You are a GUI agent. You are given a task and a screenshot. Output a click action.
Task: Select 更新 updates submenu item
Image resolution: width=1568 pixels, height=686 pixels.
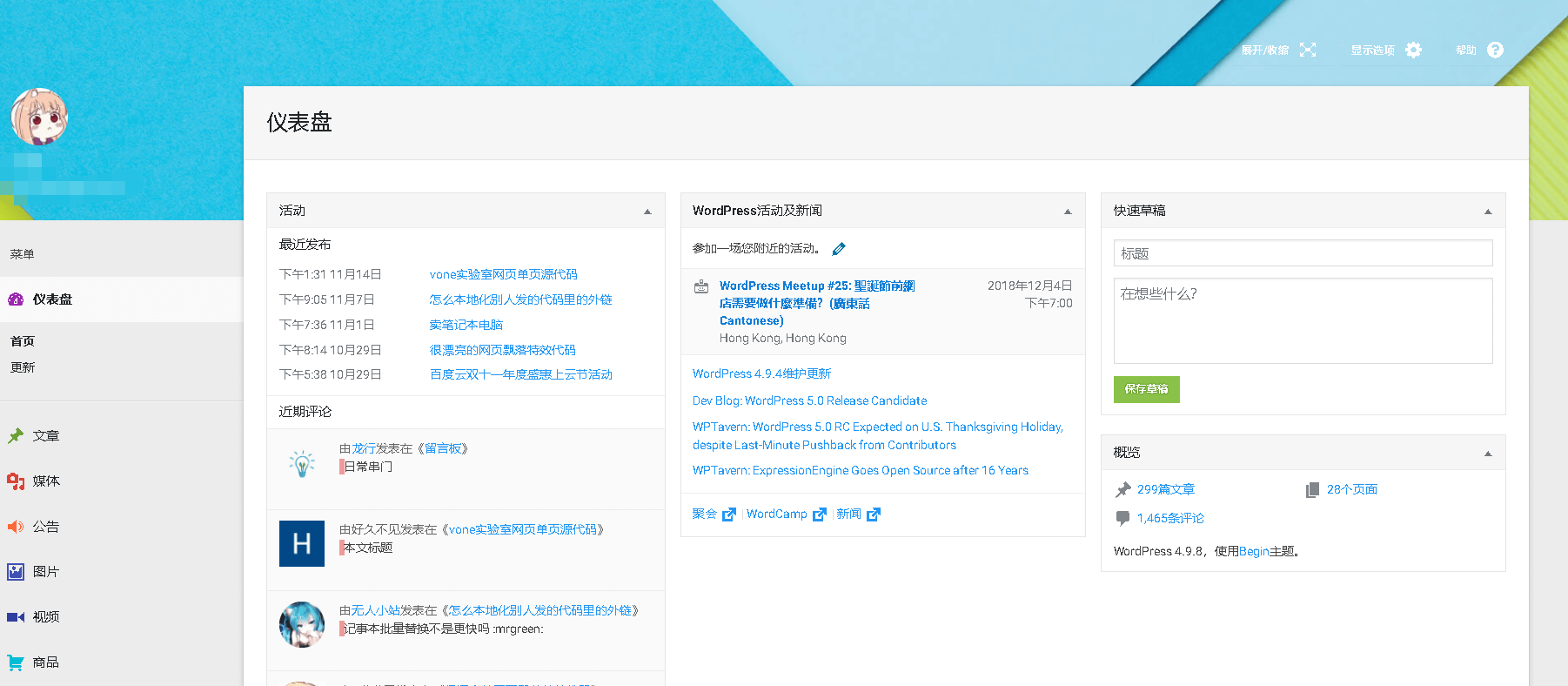click(23, 367)
